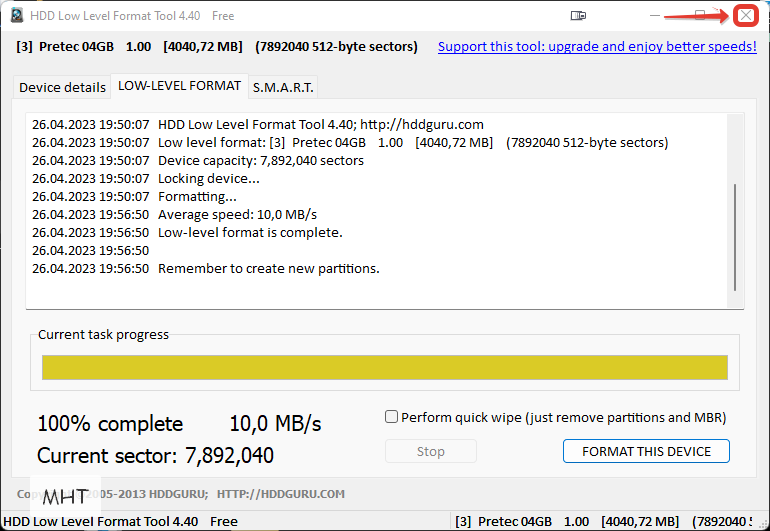Click the HDD Low Level Format Tool app icon
Viewport: 770px width, 531px height.
[17, 15]
